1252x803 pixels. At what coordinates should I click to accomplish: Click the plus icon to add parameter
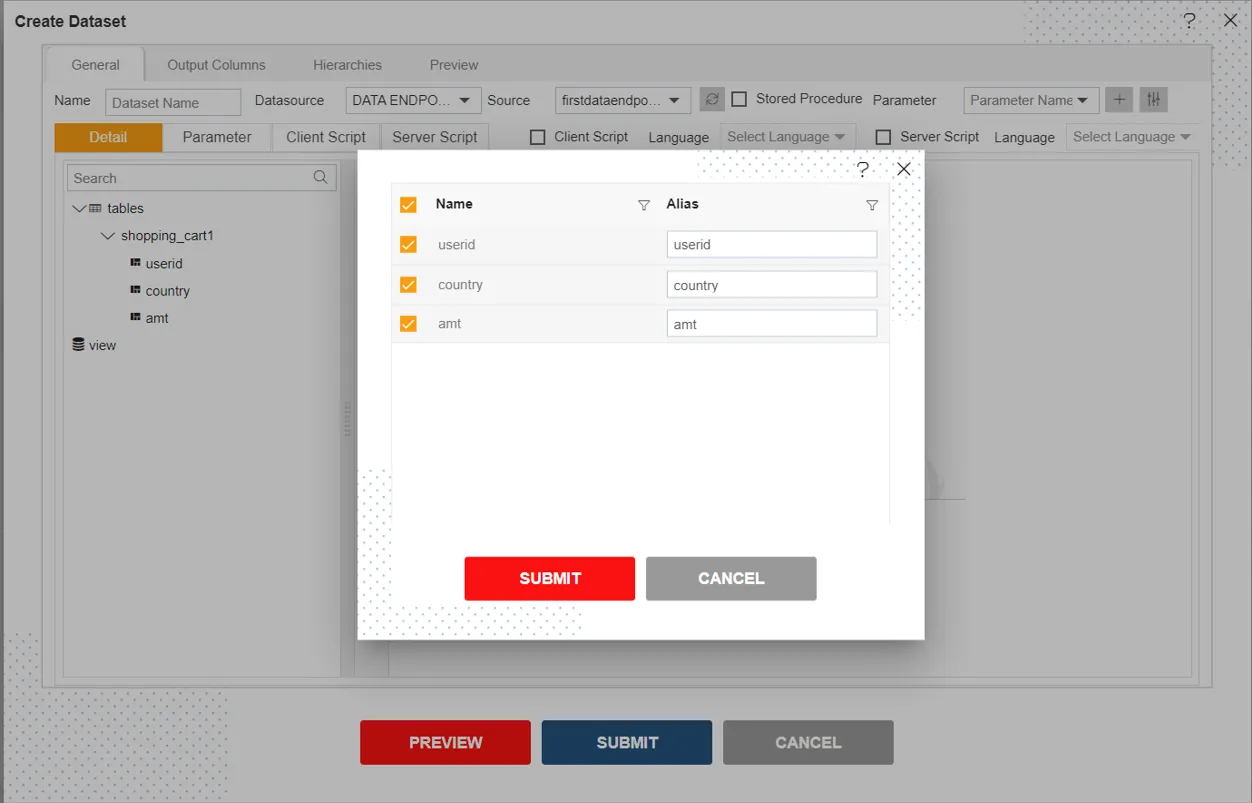point(1119,99)
